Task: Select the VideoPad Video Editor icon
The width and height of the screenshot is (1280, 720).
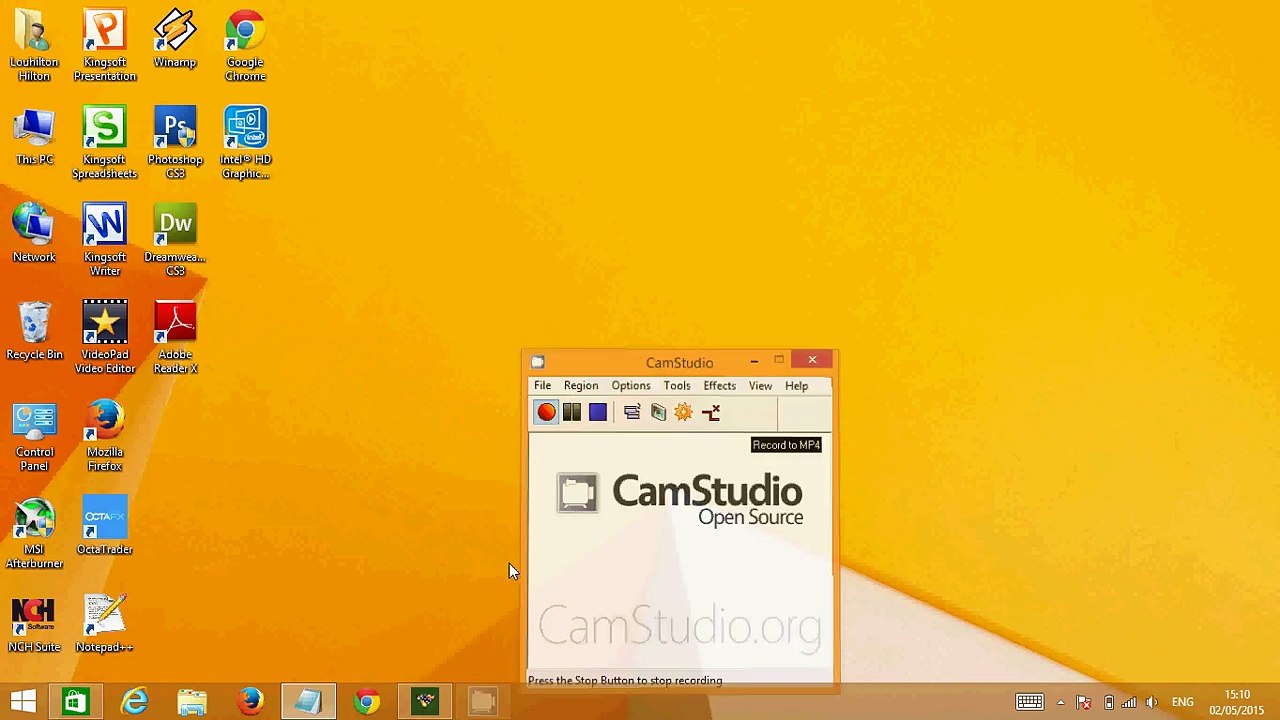Action: tap(105, 337)
